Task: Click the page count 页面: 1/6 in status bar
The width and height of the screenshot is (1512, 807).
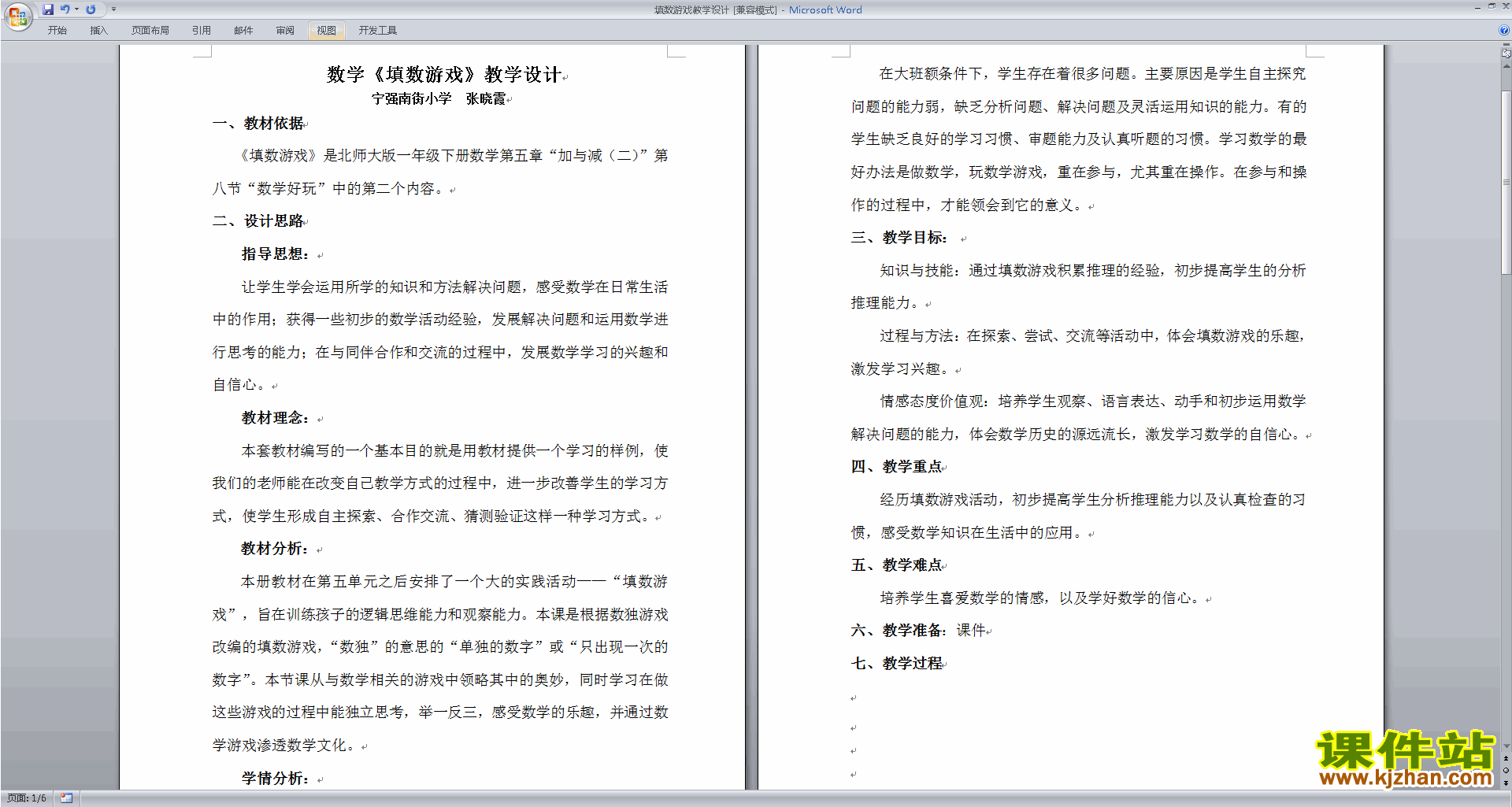Action: coord(27,798)
